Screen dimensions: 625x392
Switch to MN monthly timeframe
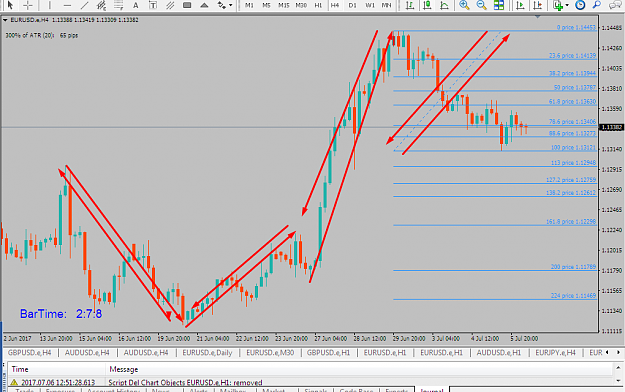[x=386, y=5]
